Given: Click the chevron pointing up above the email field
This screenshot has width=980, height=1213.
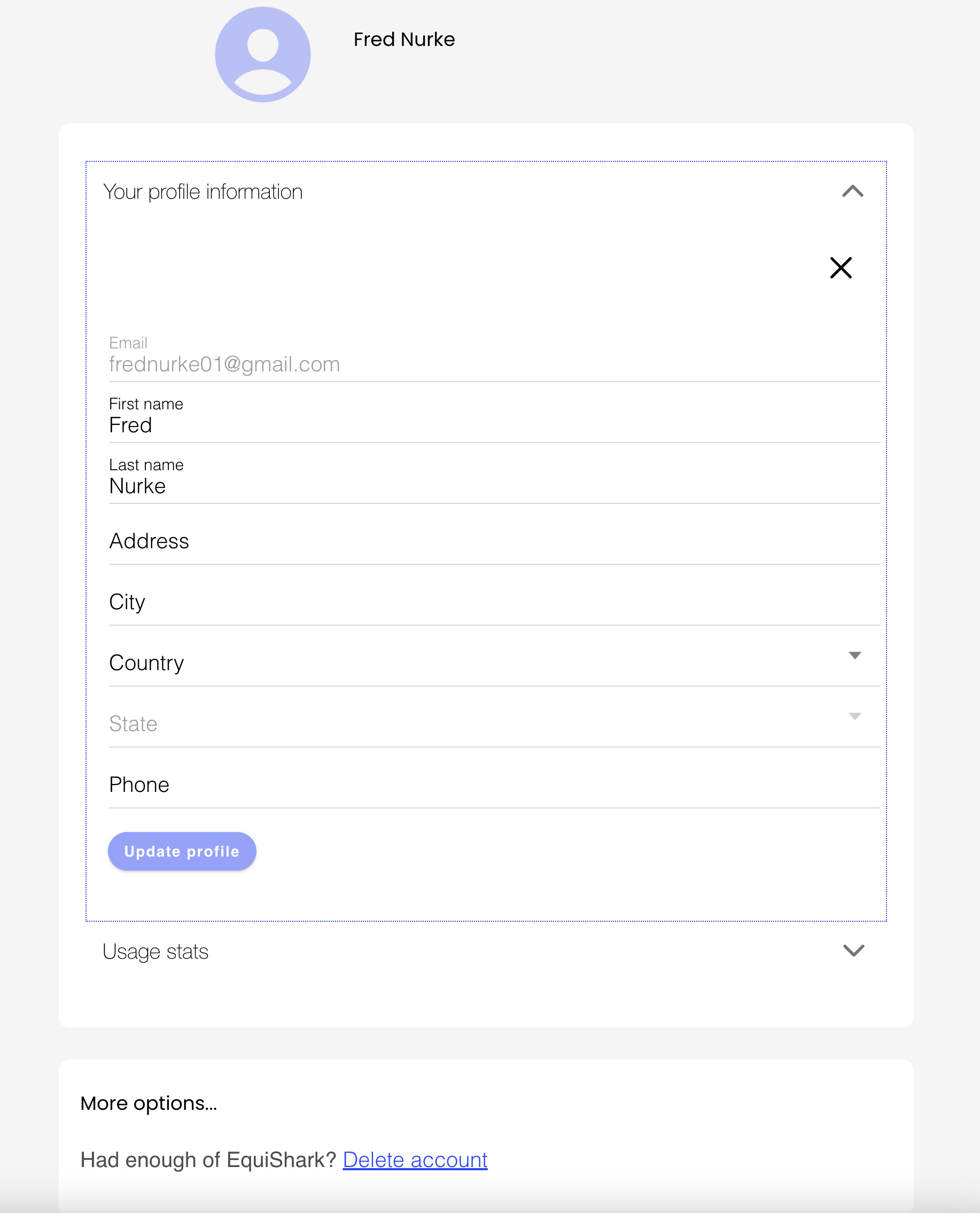Looking at the screenshot, I should (x=853, y=192).
